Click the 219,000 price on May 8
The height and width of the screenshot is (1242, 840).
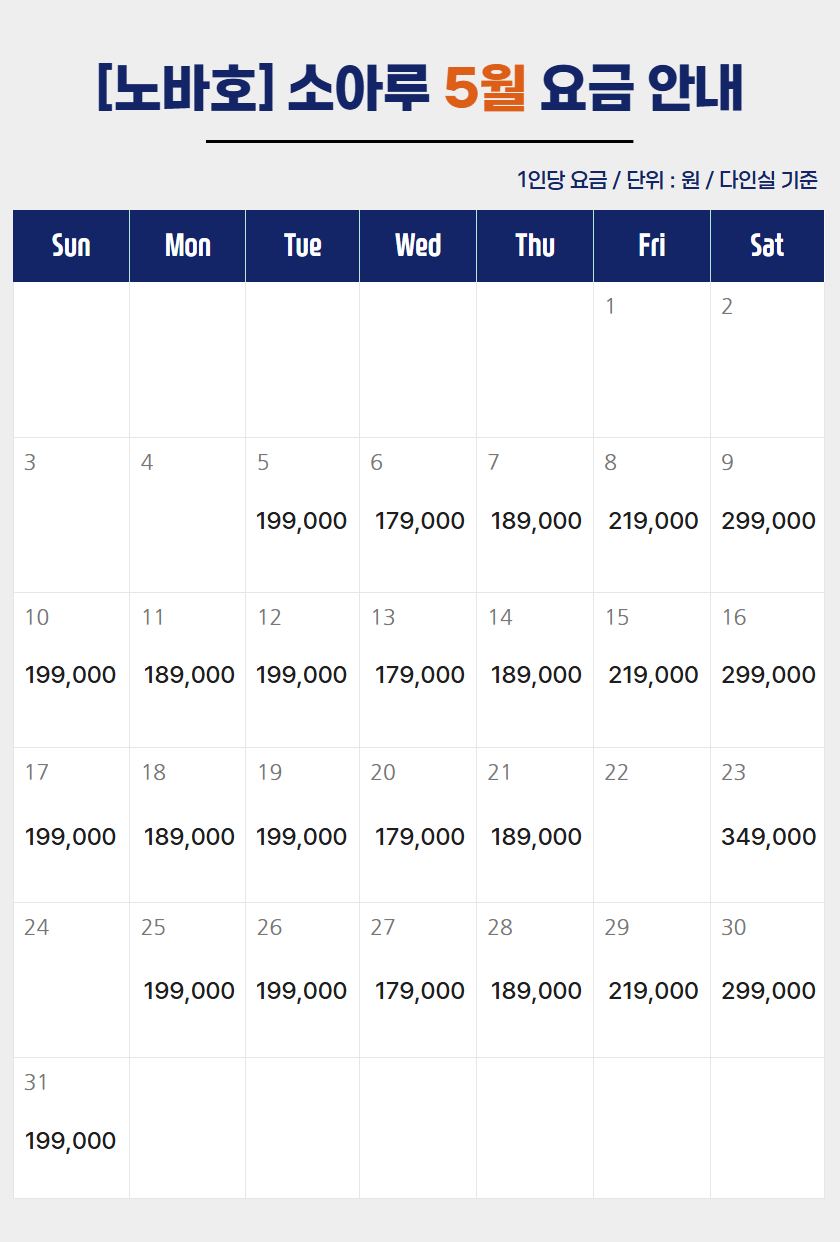point(653,521)
